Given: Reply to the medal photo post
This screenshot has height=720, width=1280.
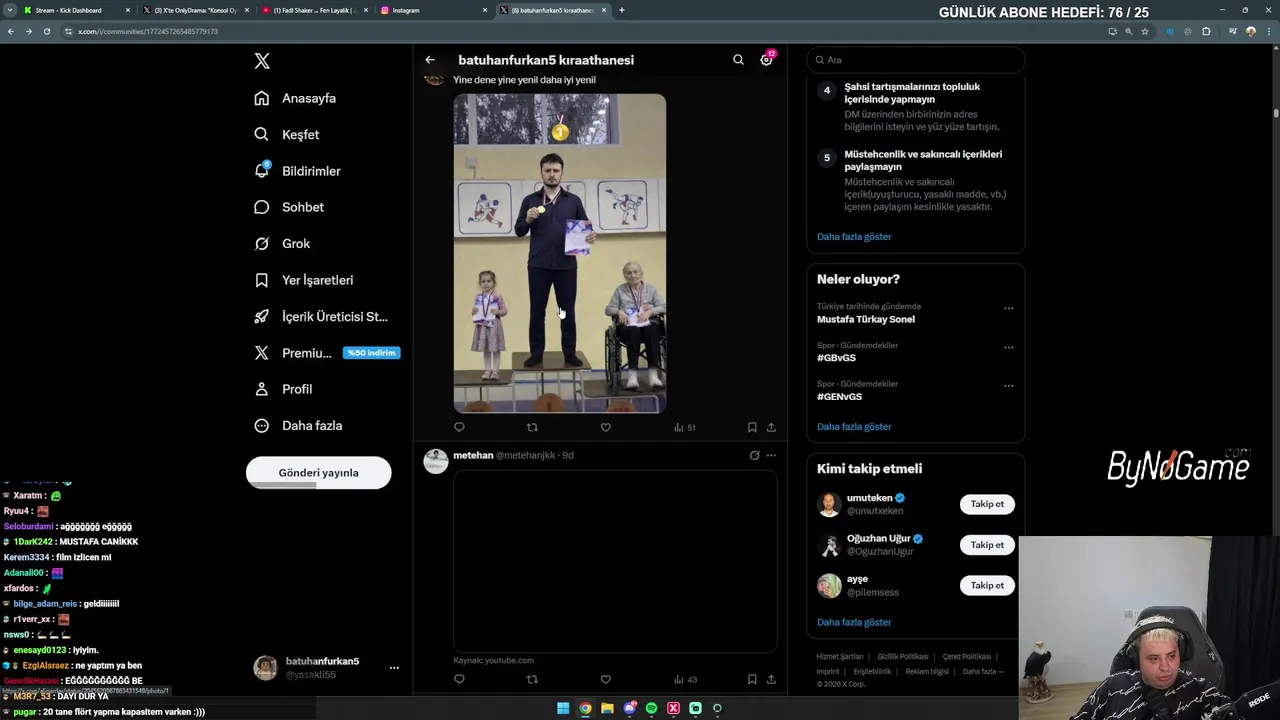Looking at the screenshot, I should [459, 427].
